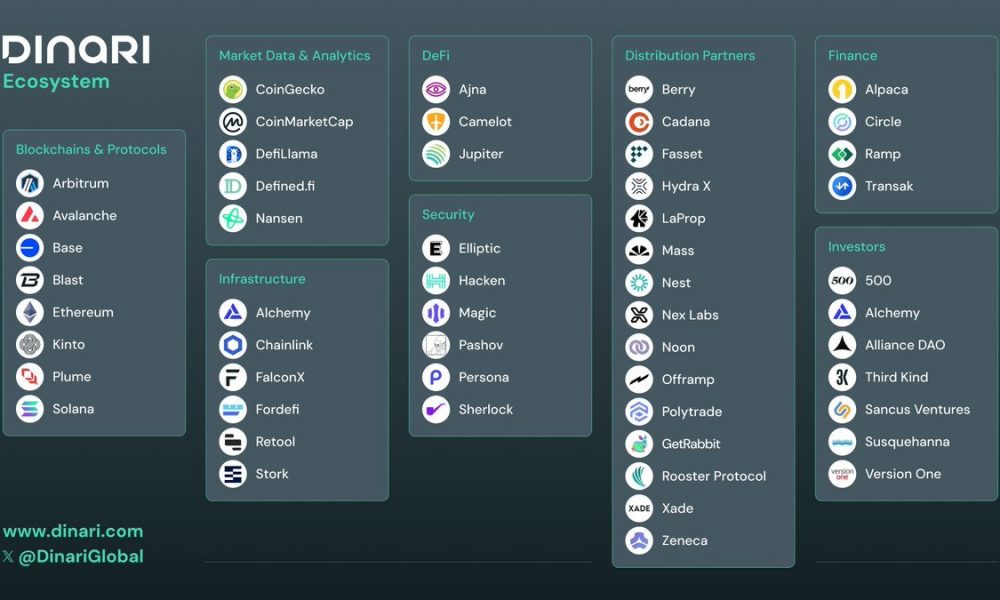Click the Jupiter logo icon
1000x600 pixels.
[x=436, y=154]
